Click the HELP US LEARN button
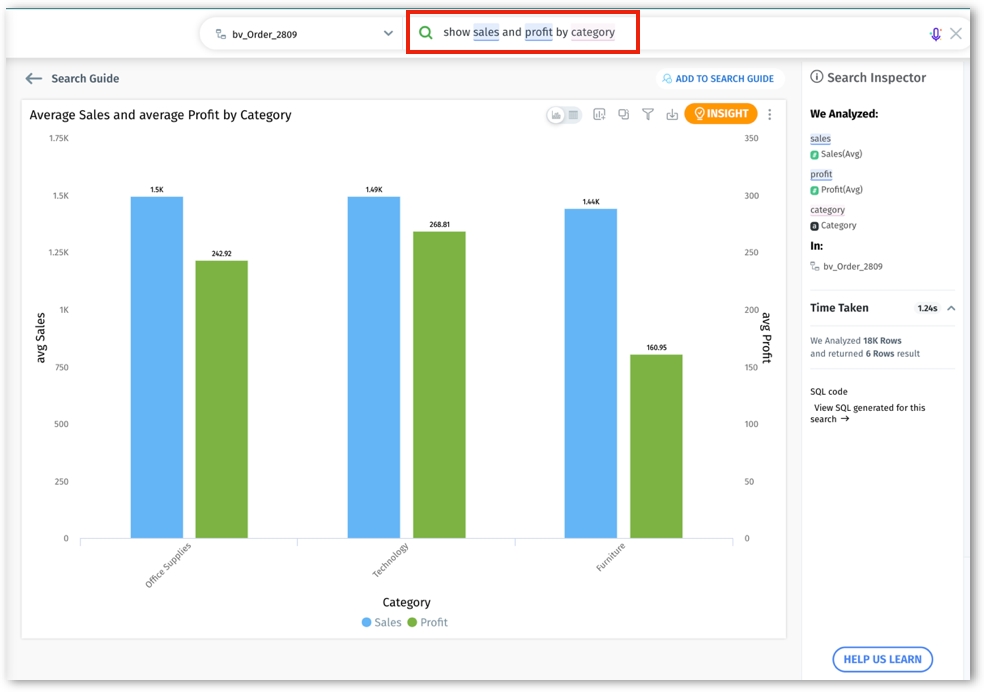The width and height of the screenshot is (984, 692). pos(882,659)
